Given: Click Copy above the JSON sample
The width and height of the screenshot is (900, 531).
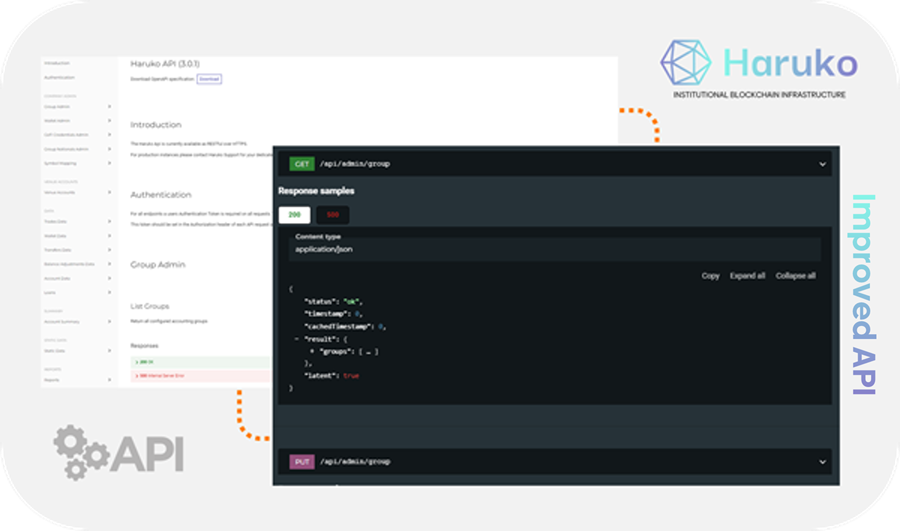Looking at the screenshot, I should tap(711, 276).
